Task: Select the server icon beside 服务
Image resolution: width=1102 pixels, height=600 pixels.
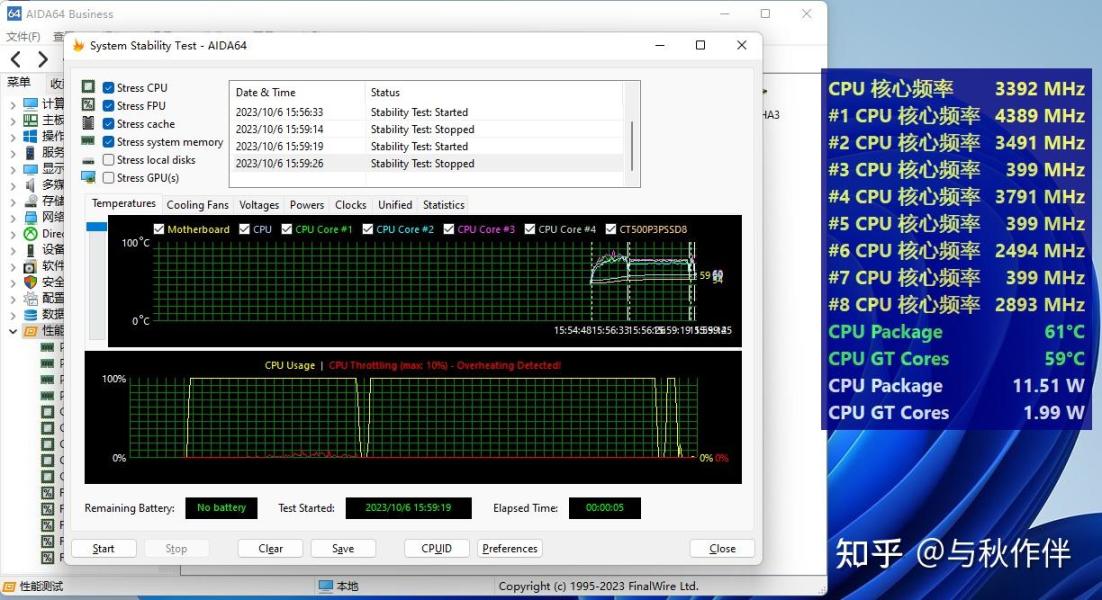Action: pos(30,152)
